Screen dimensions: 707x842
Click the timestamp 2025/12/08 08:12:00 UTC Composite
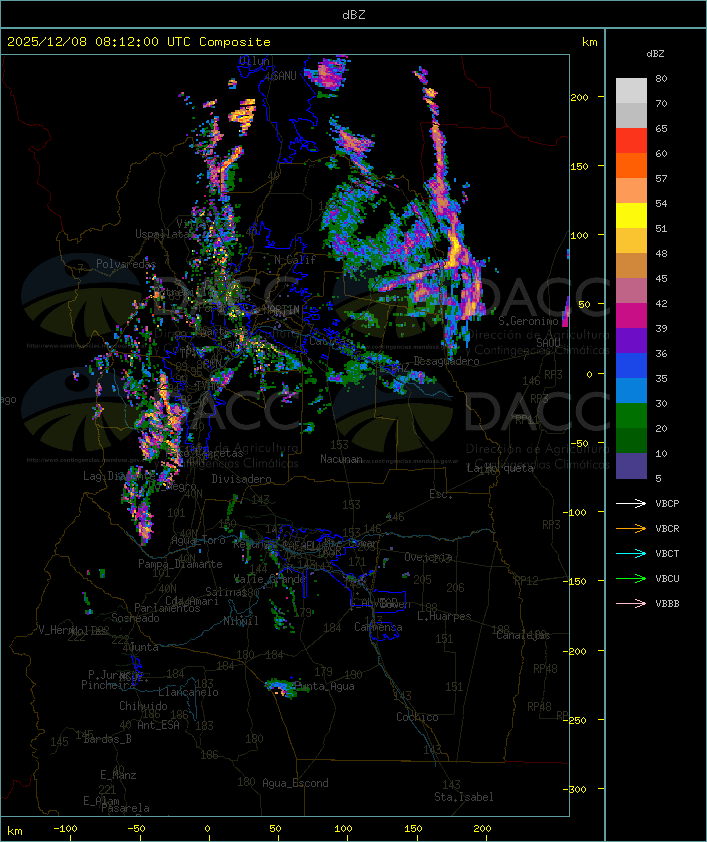pyautogui.click(x=139, y=41)
